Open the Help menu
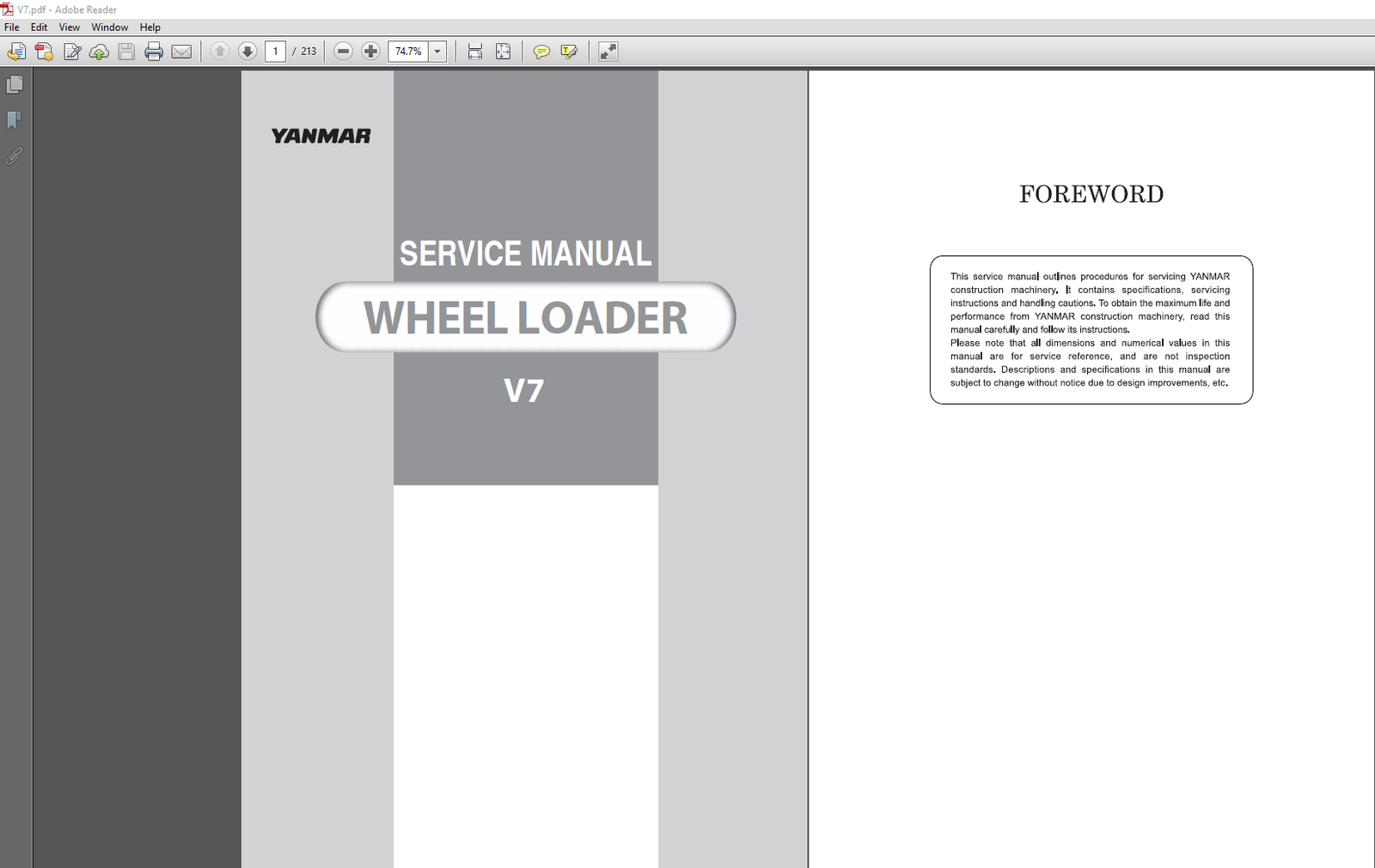 tap(150, 28)
